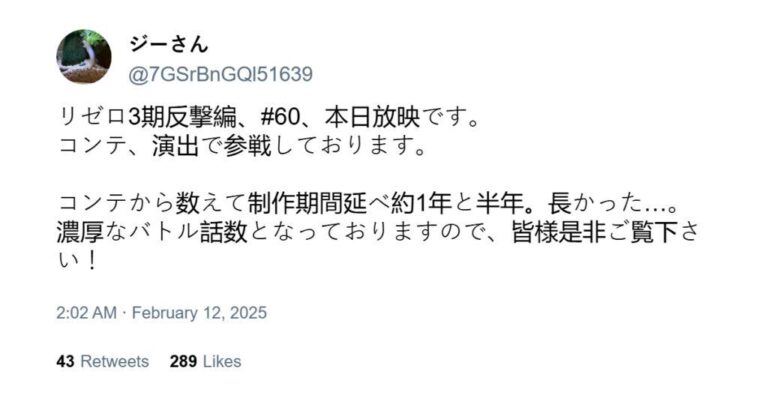768x401 pixels.
Task: Click the display name ジーさん
Action: (169, 45)
